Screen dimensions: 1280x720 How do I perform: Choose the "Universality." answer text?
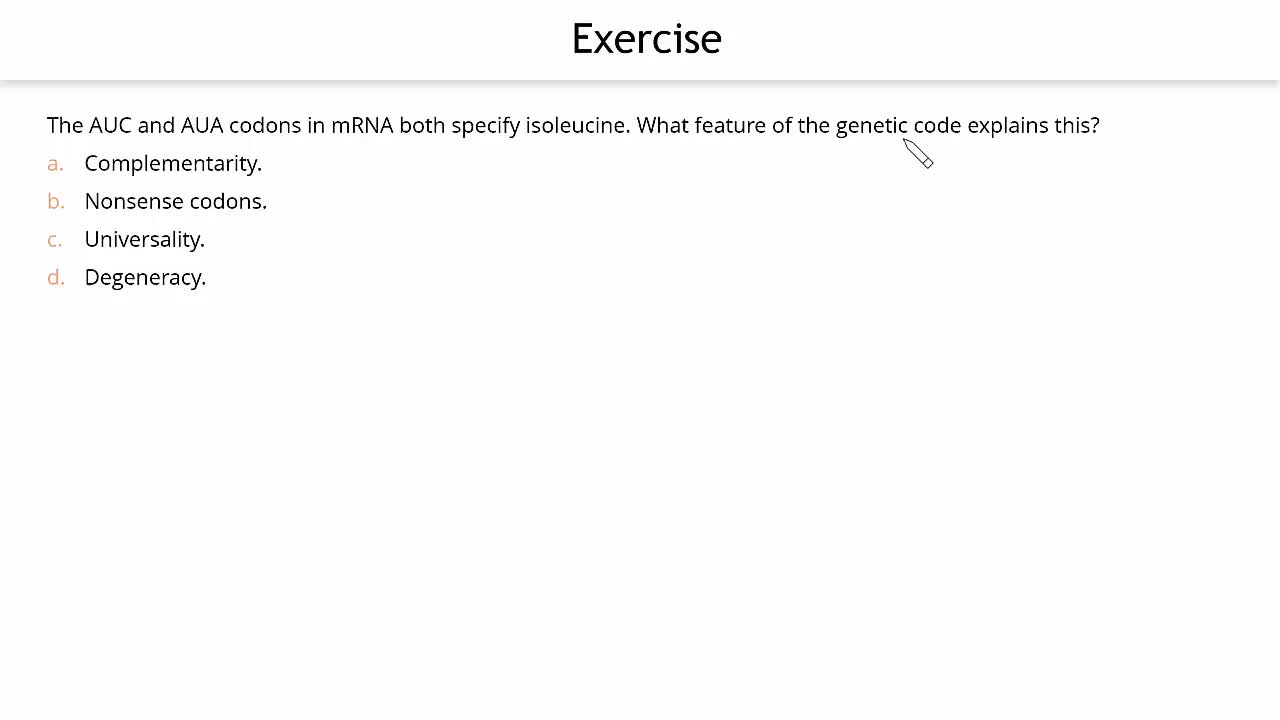coord(144,240)
